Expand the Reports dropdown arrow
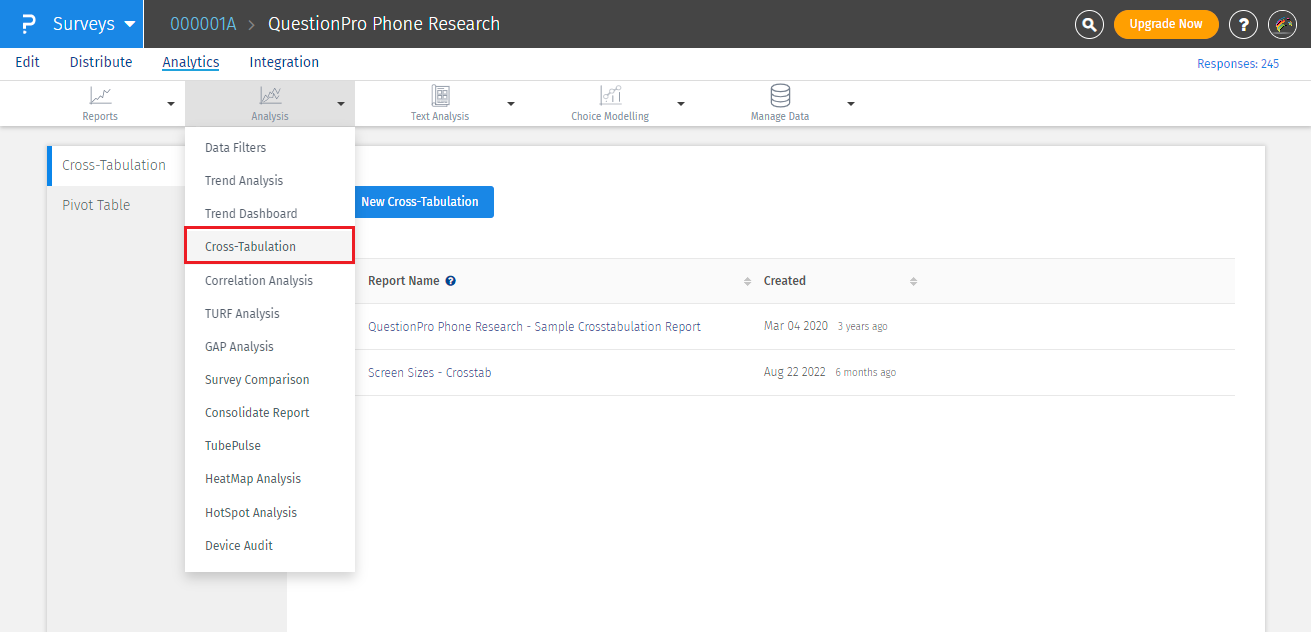The height and width of the screenshot is (632, 1311). pyautogui.click(x=171, y=104)
